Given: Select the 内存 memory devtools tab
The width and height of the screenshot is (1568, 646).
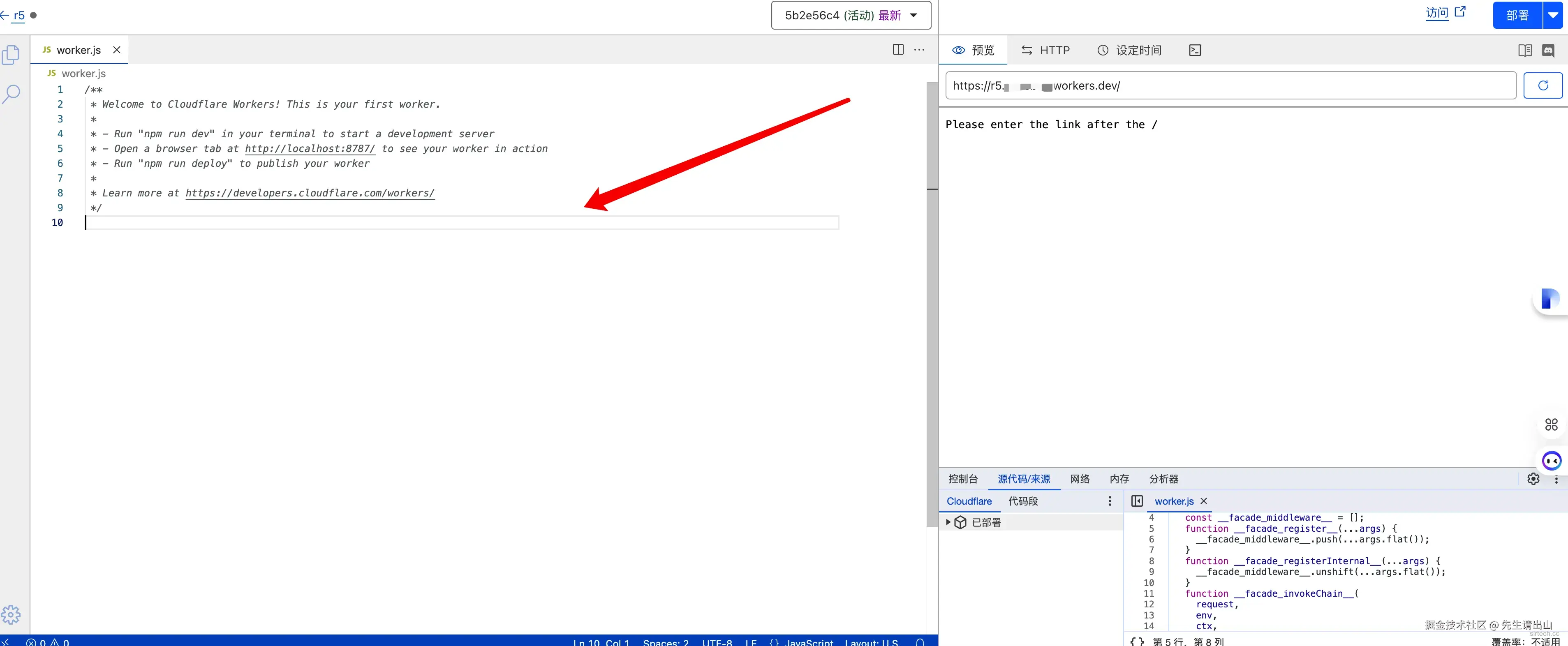Looking at the screenshot, I should [x=1119, y=479].
